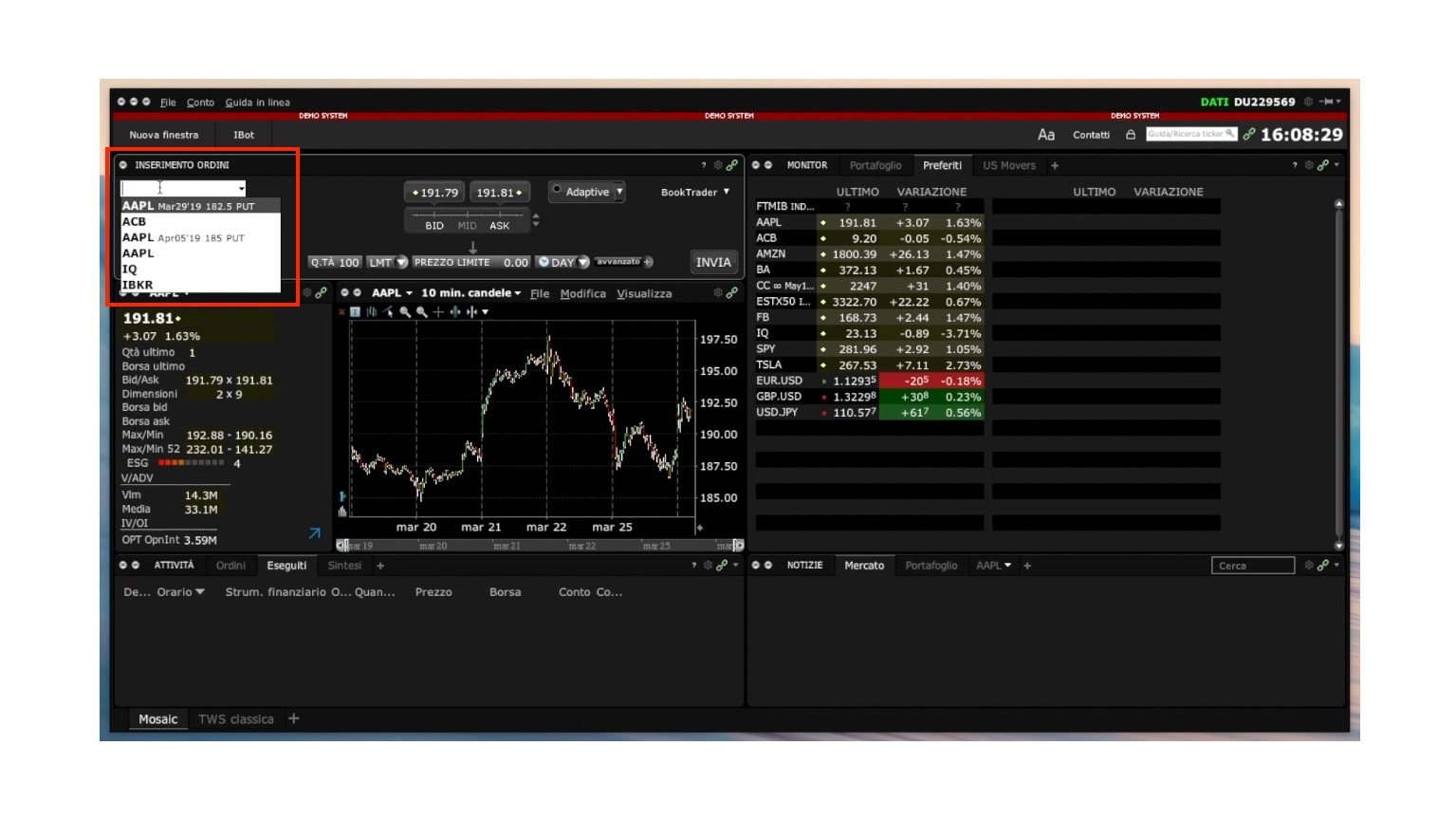The height and width of the screenshot is (820, 1456).
Task: Click the Cerca news search field
Action: click(1252, 566)
